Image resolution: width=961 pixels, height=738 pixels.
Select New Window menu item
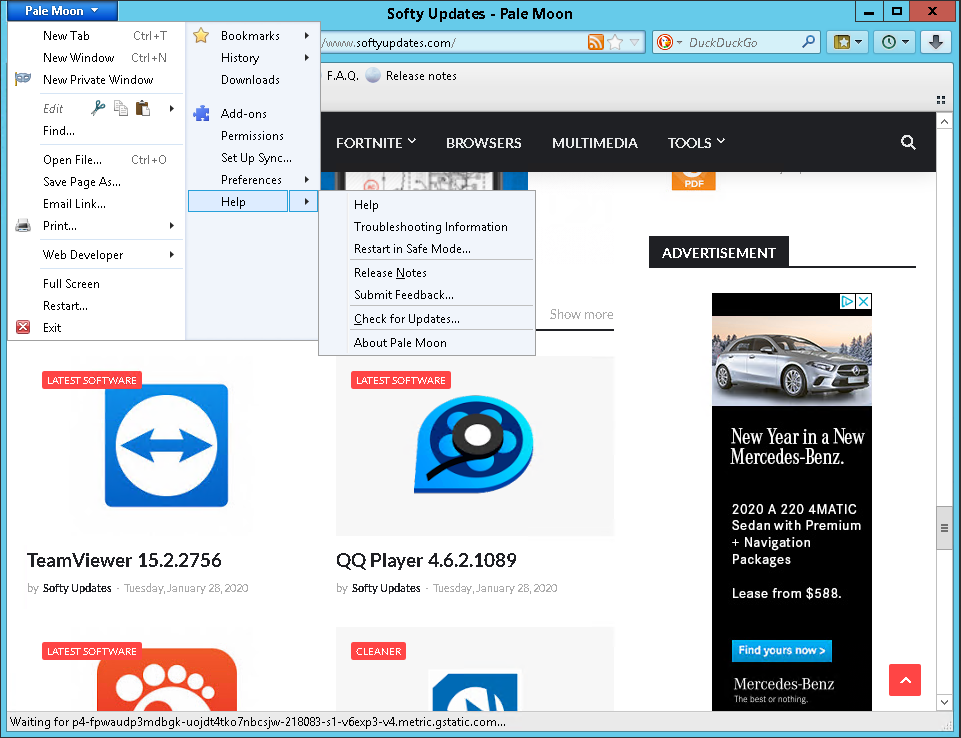pyautogui.click(x=97, y=58)
